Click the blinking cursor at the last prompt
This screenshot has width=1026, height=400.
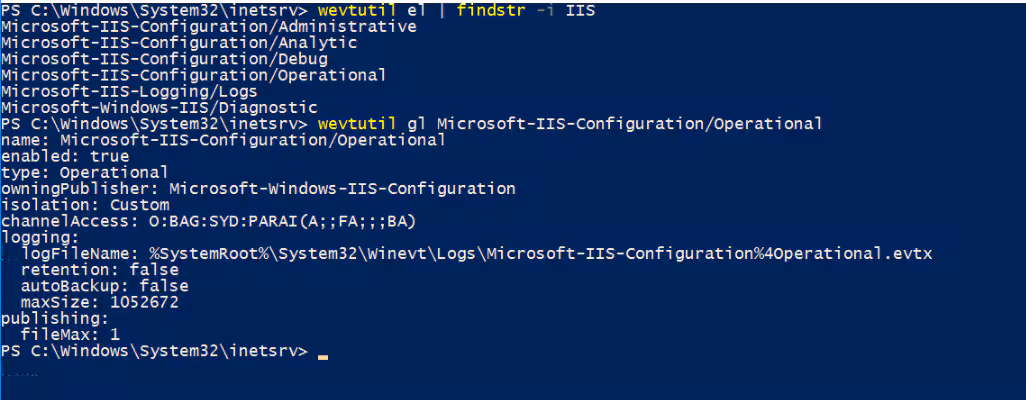323,352
